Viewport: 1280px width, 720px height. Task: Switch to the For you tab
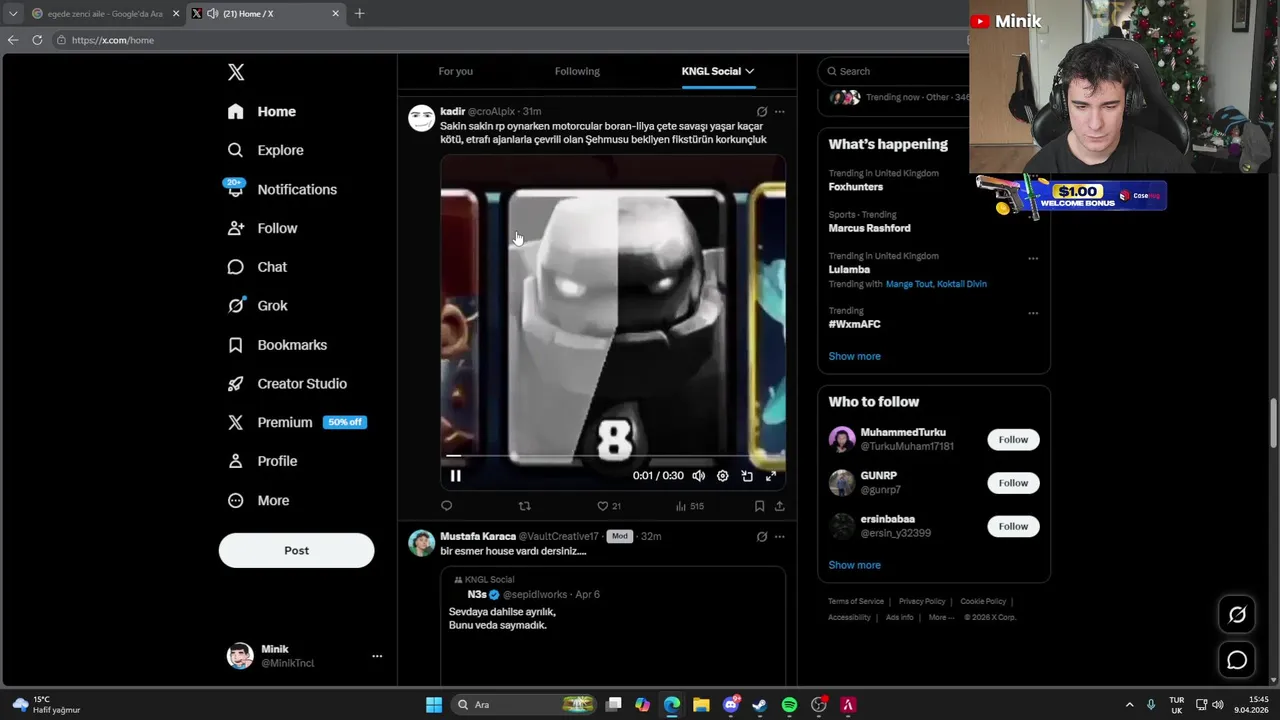pyautogui.click(x=455, y=71)
